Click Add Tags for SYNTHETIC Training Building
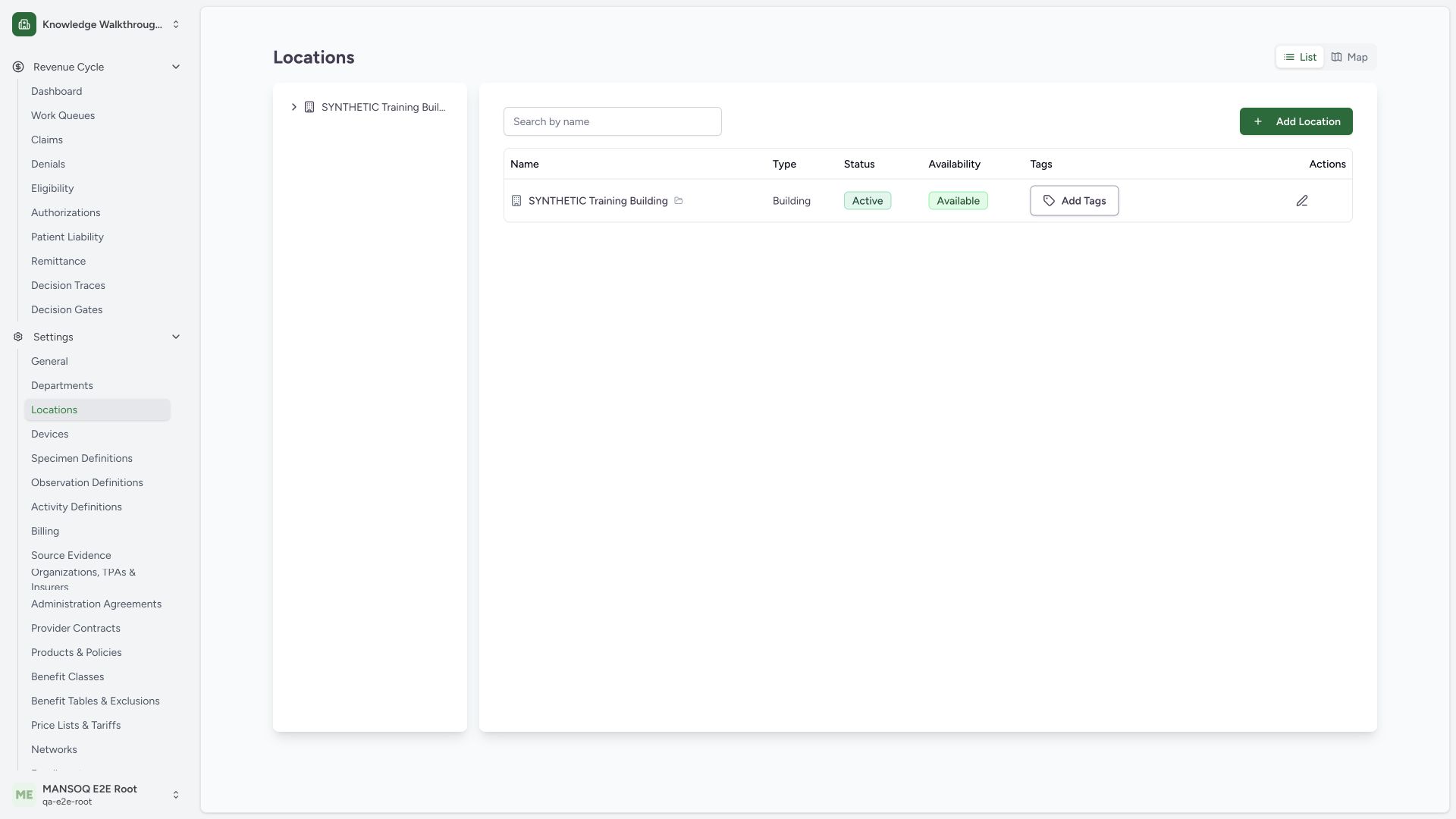This screenshot has height=819, width=1456. click(1074, 201)
